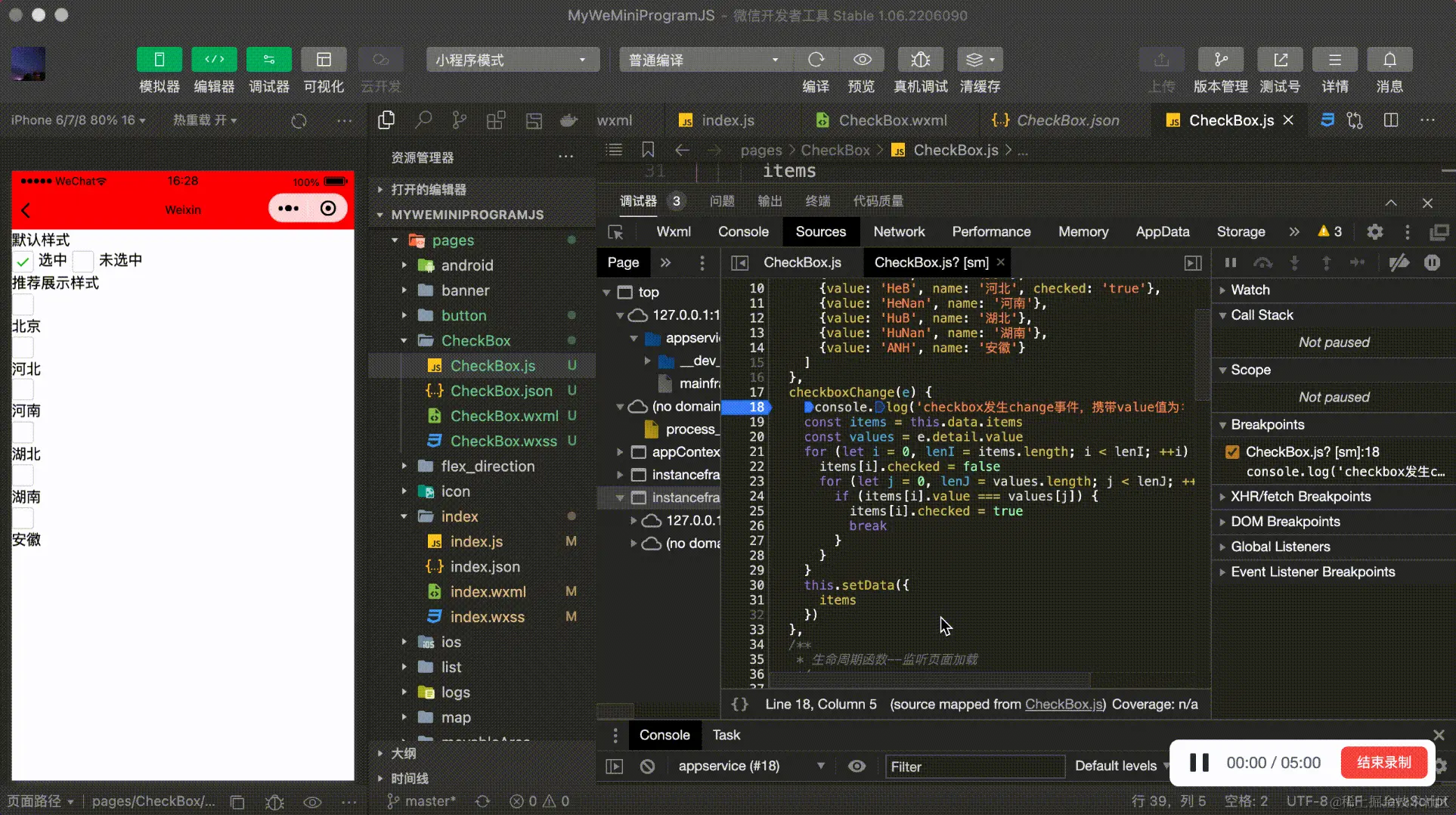
Task: Open the messages (消息) bell
Action: [x=1389, y=60]
